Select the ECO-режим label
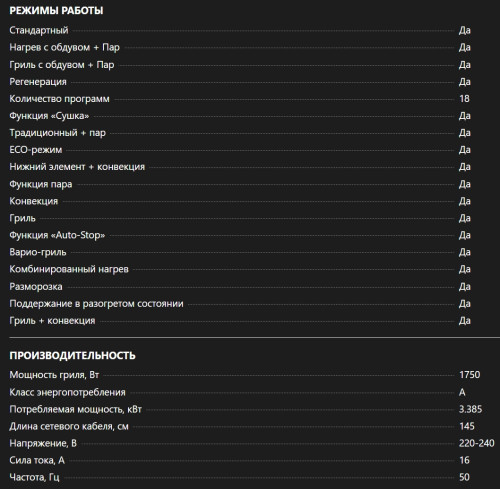The width and height of the screenshot is (500, 489). click(x=36, y=150)
